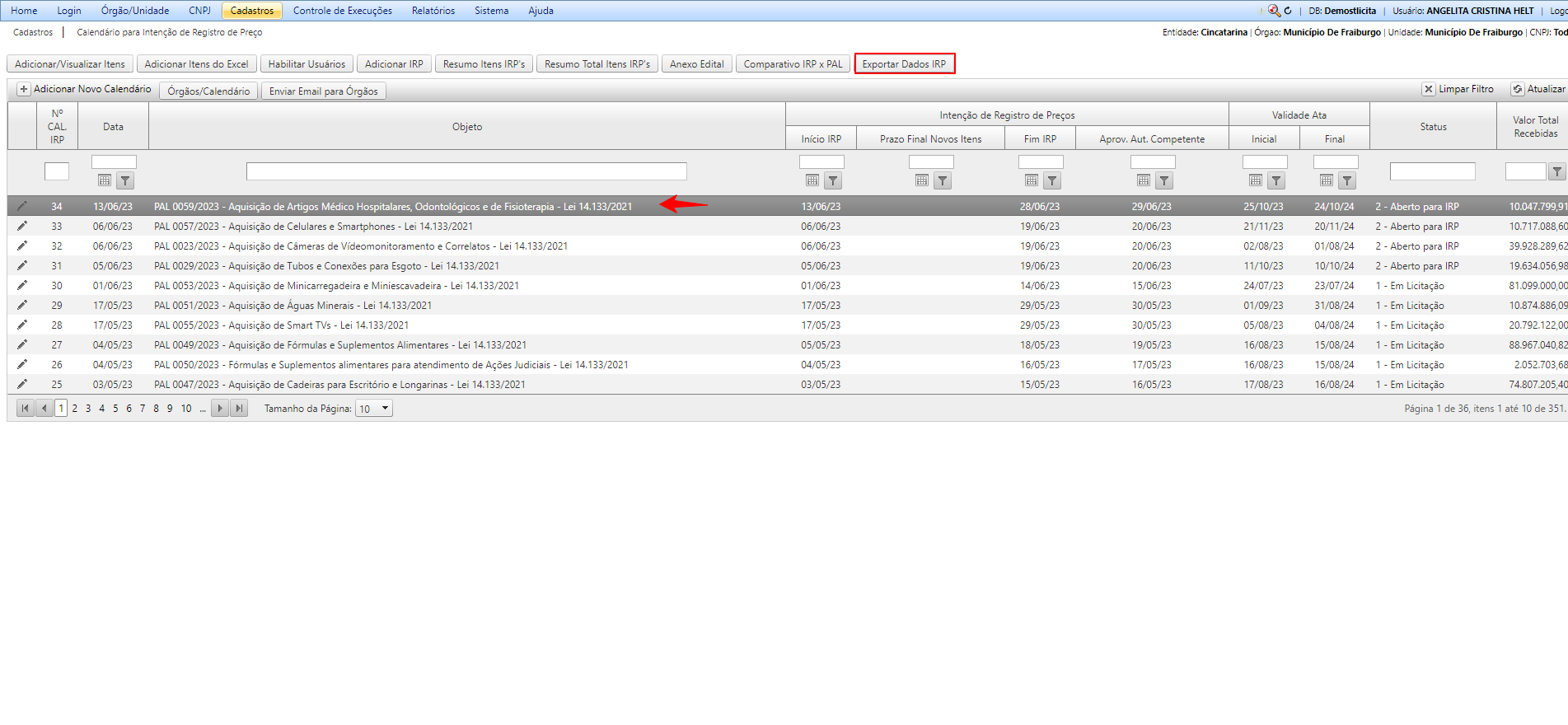1568x725 pixels.
Task: Expand the Tamanho da Página dropdown
Action: (385, 408)
